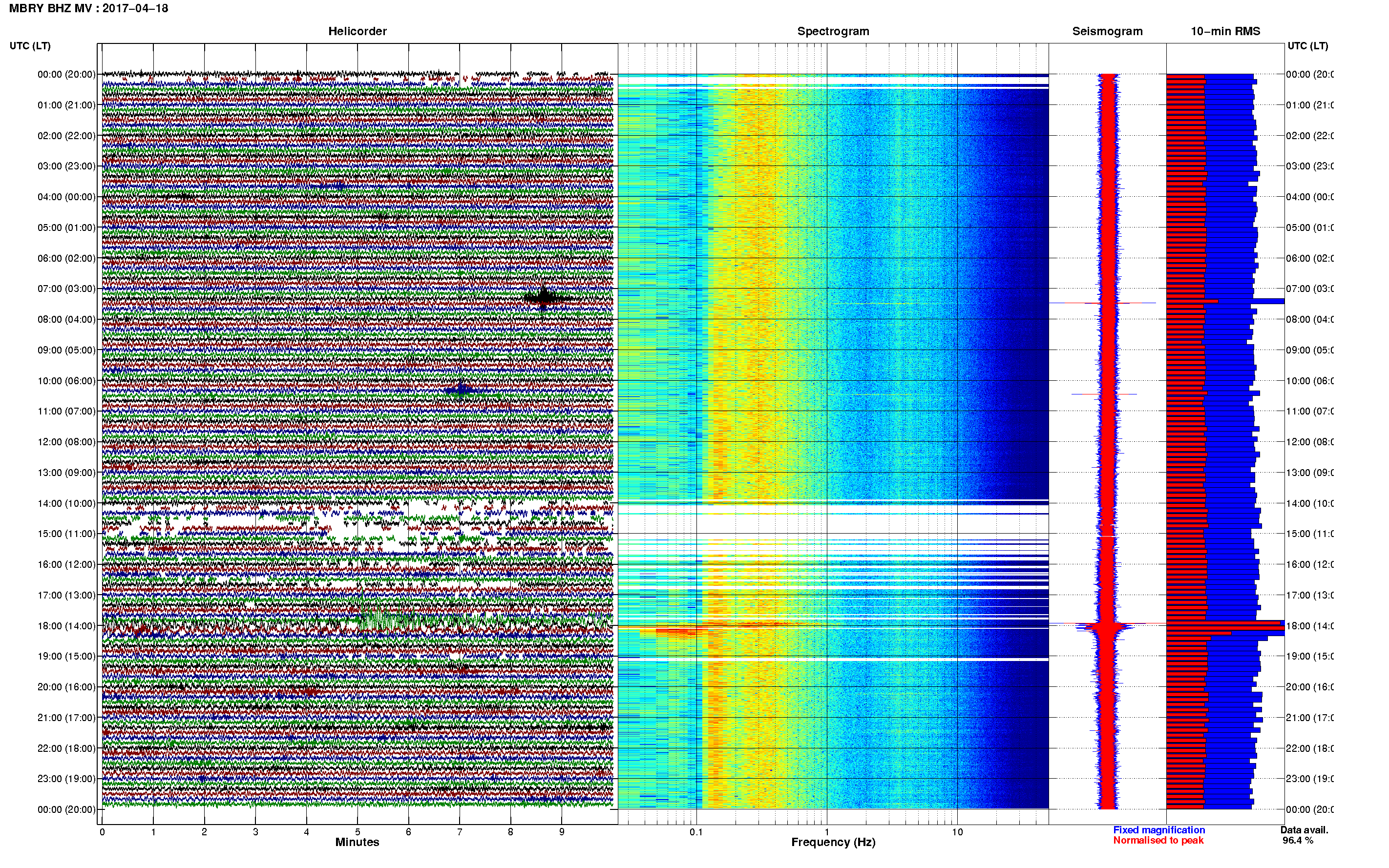Click the Minutes axis label
The height and width of the screenshot is (868, 1389).
[x=357, y=842]
